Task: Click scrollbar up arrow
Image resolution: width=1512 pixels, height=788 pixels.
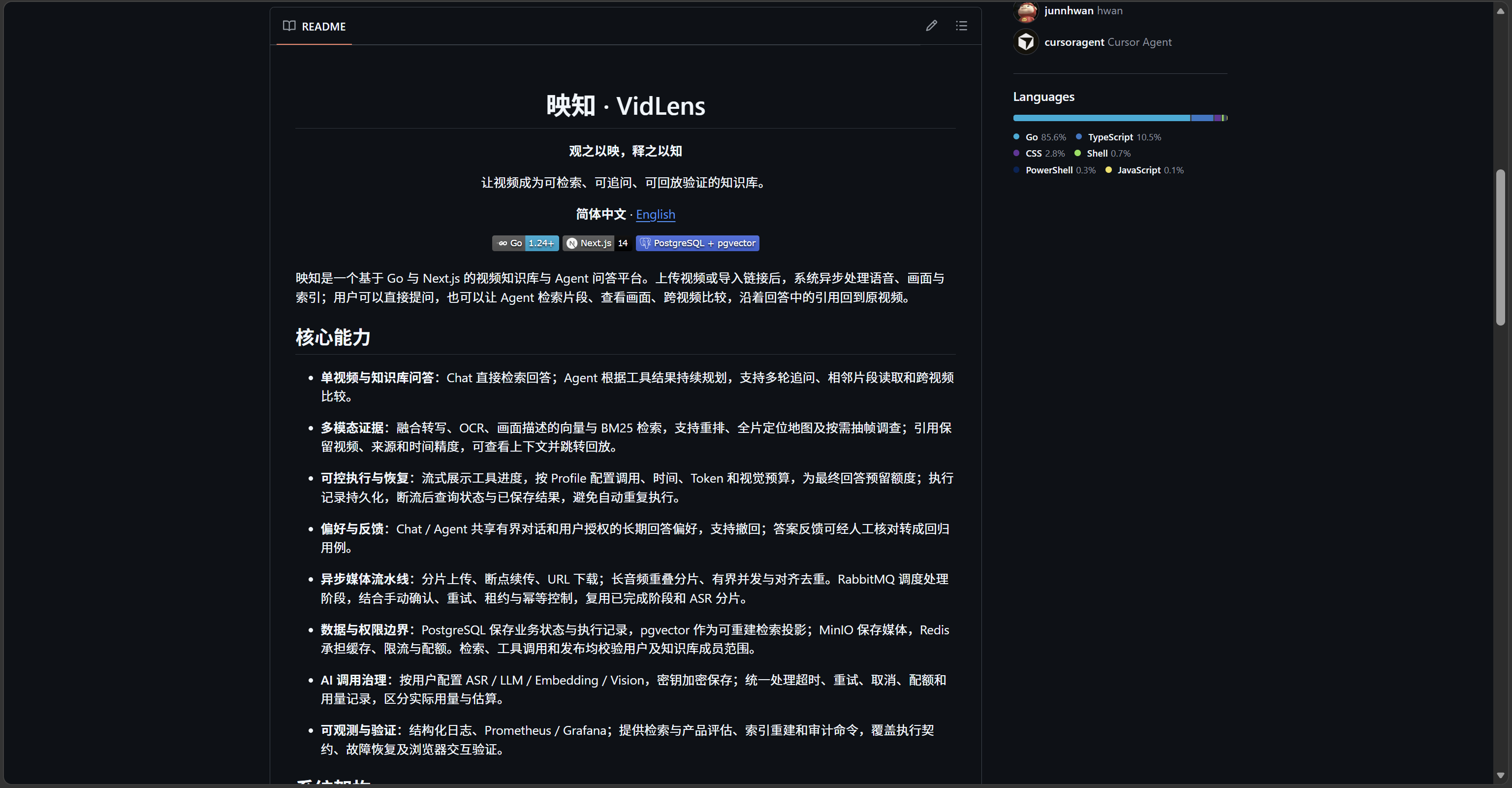Action: [1500, 11]
